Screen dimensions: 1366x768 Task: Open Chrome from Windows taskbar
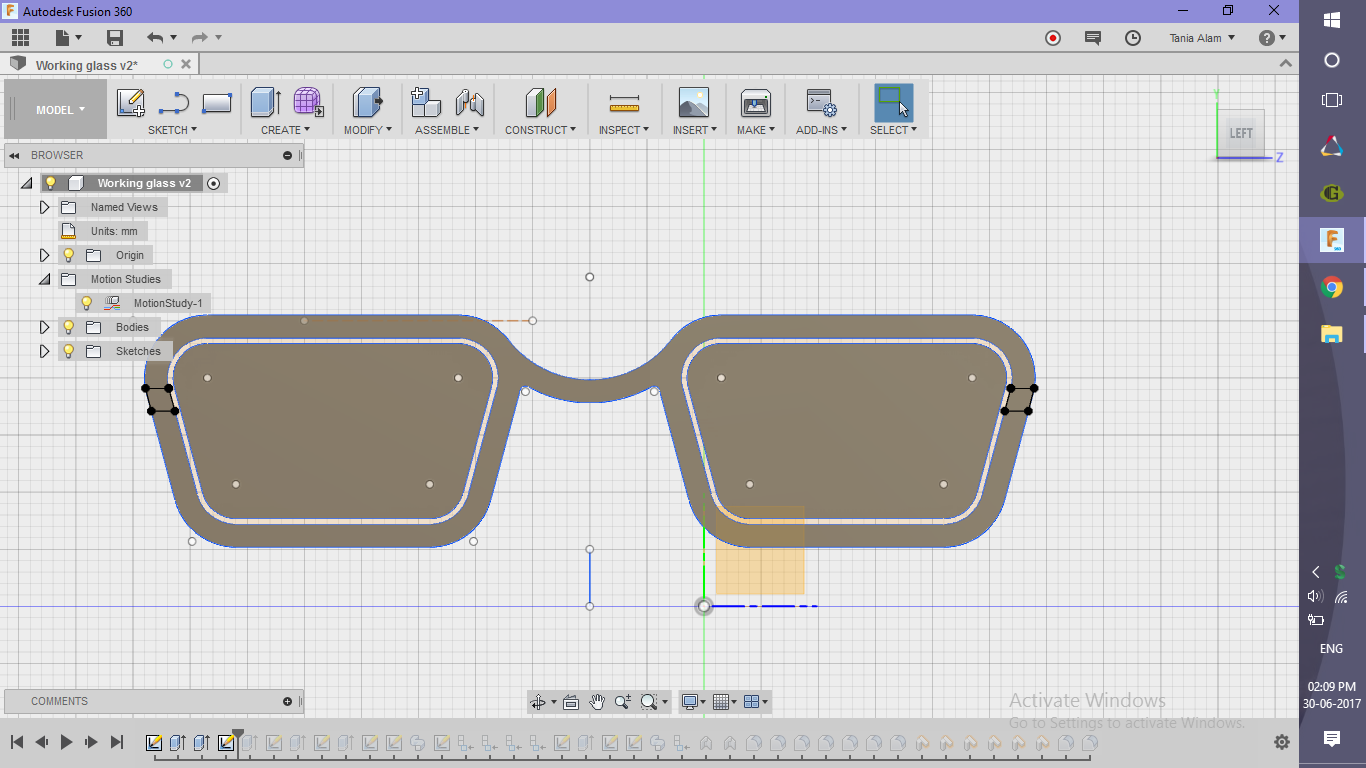point(1332,288)
